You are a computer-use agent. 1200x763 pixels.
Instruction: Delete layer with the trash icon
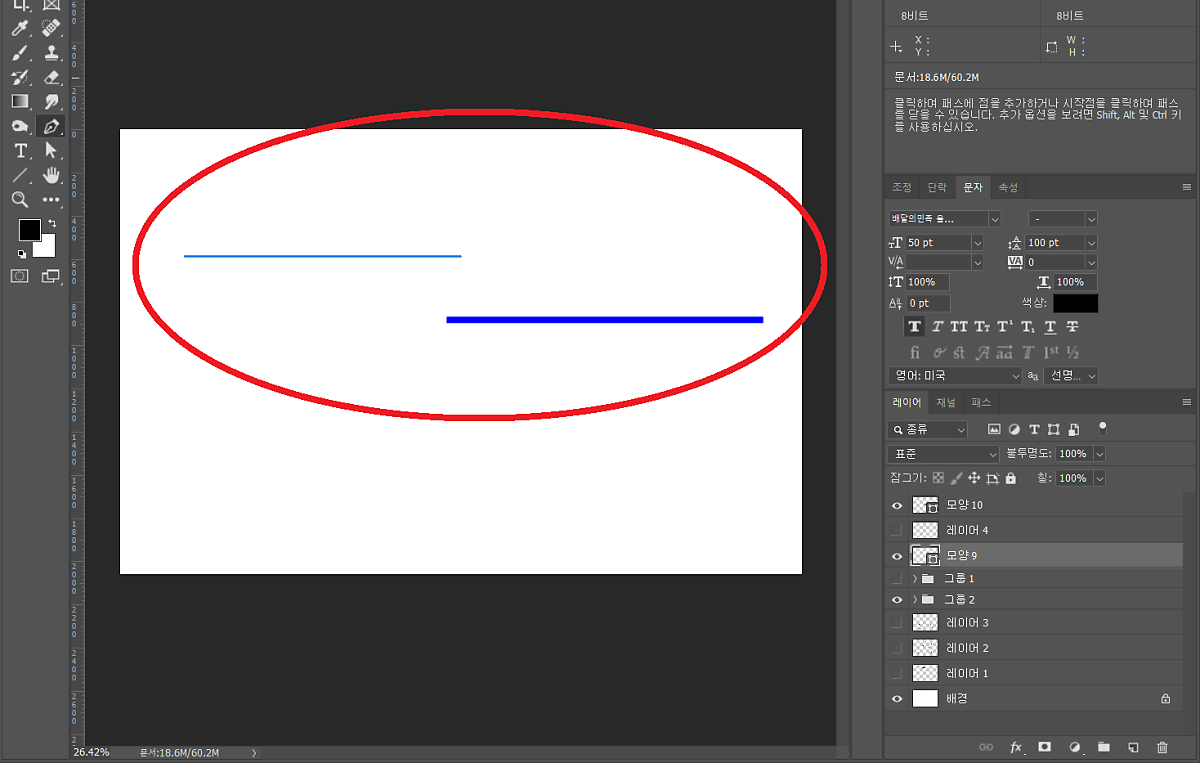[1162, 747]
